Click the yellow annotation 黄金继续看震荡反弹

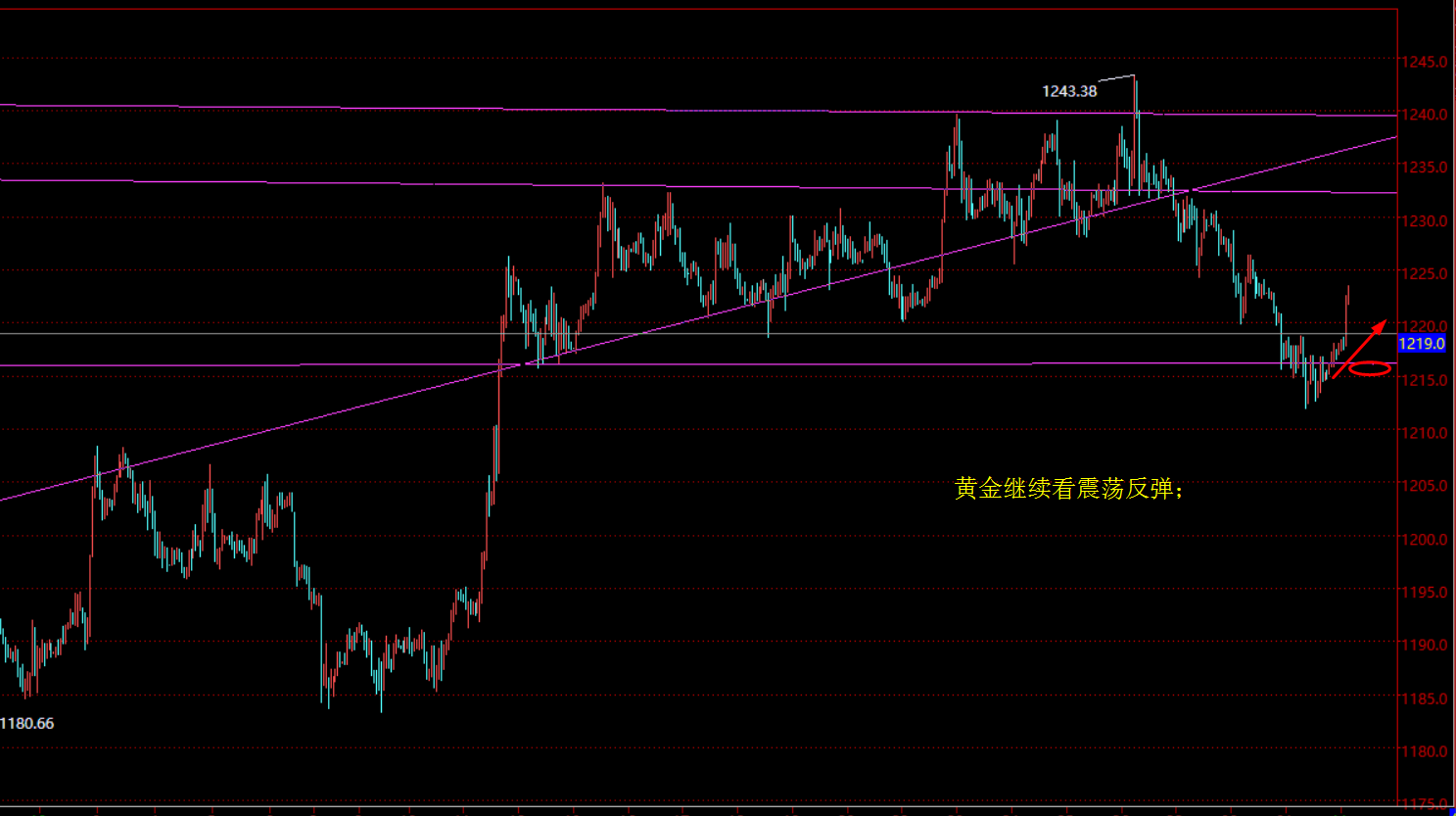[x=1069, y=488]
